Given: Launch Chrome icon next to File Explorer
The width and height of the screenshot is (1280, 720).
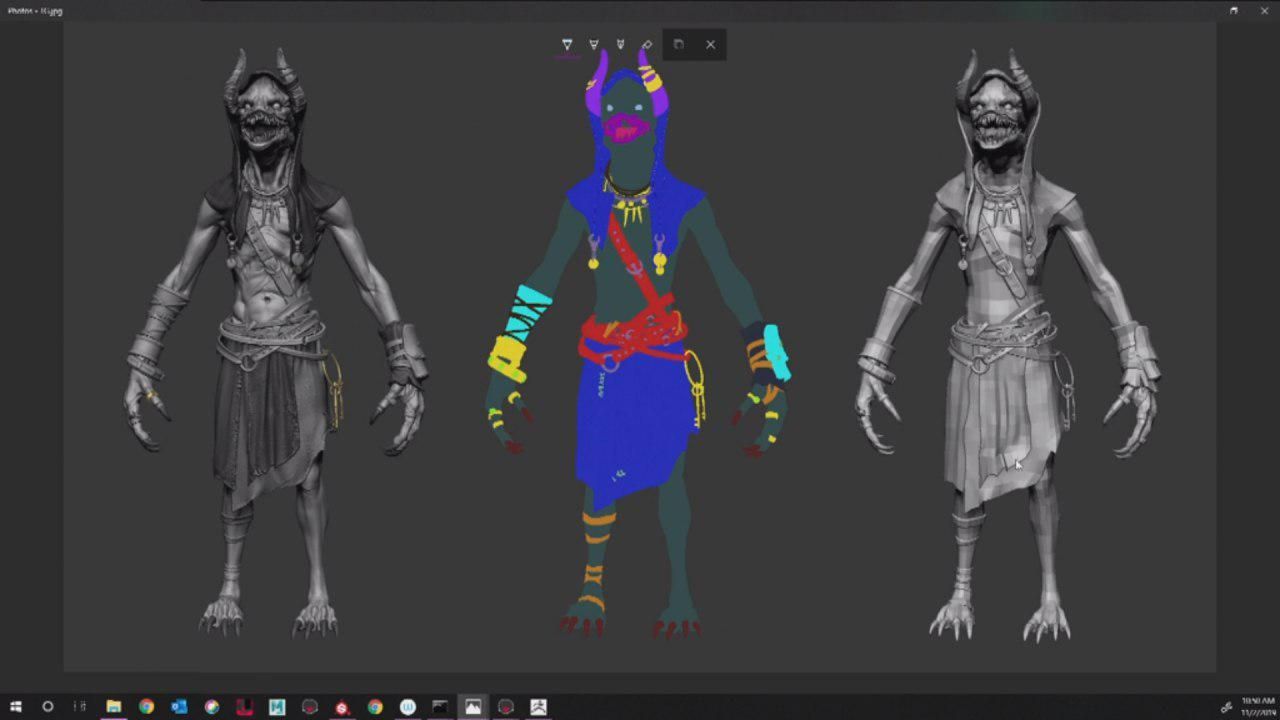Looking at the screenshot, I should pyautogui.click(x=146, y=707).
